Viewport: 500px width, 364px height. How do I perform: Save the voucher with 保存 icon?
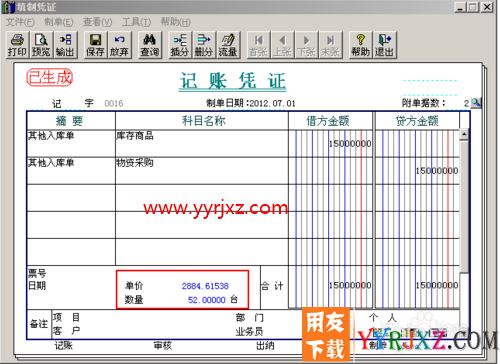click(95, 45)
